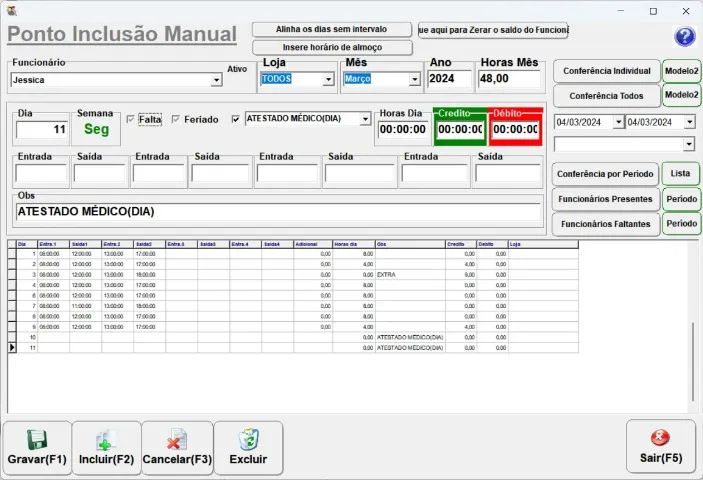Click the Entra.1 column header
Screen dimensions: 703x480
click(54, 244)
